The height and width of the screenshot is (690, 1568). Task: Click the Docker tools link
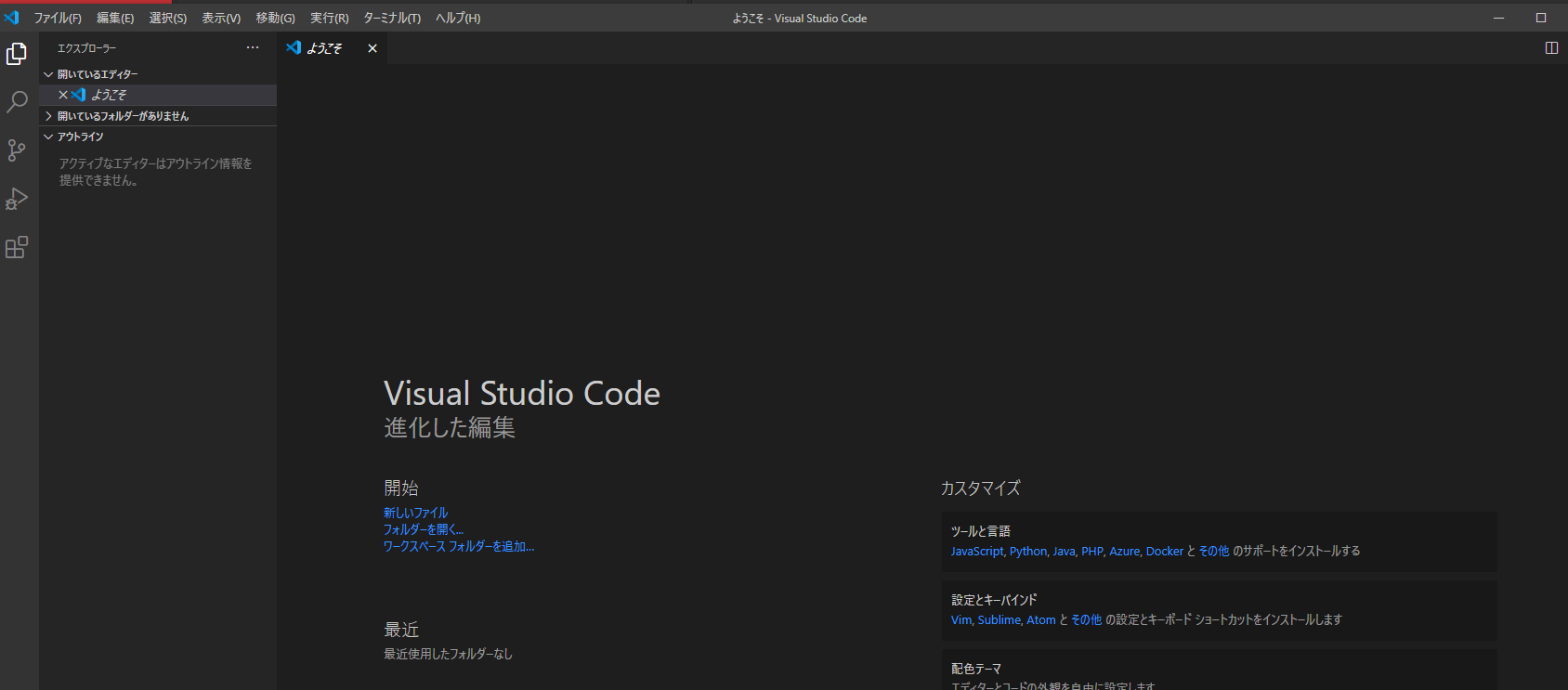click(x=1165, y=552)
